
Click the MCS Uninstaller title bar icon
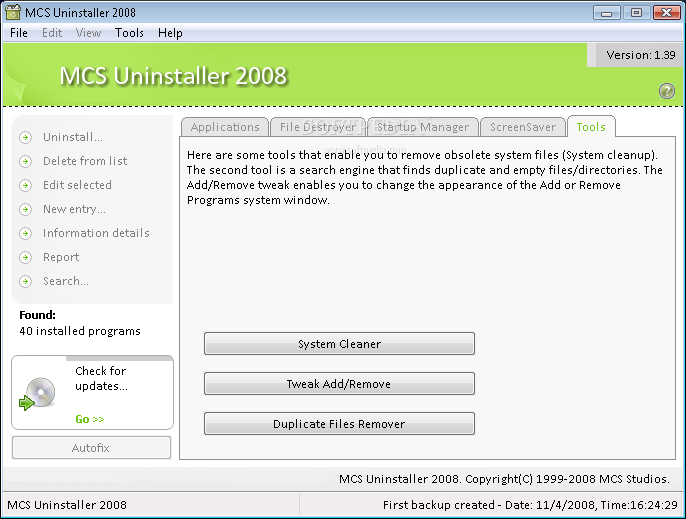pos(13,12)
